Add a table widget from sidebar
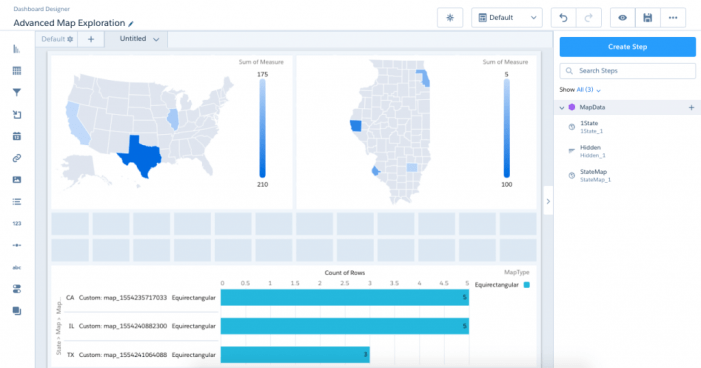This screenshot has height=368, width=701. click(x=17, y=71)
